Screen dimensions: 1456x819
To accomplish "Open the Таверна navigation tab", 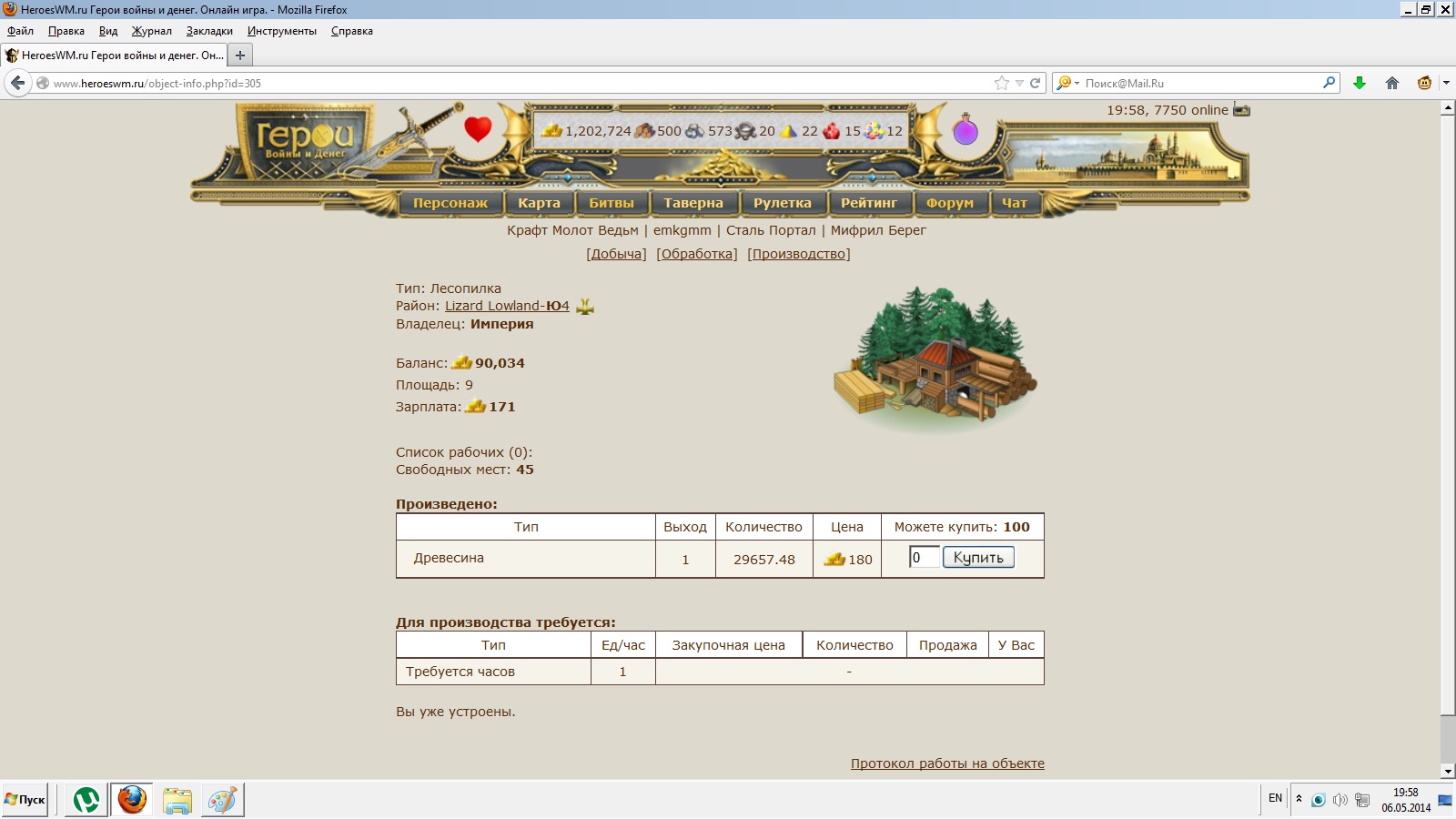I will pos(693,203).
